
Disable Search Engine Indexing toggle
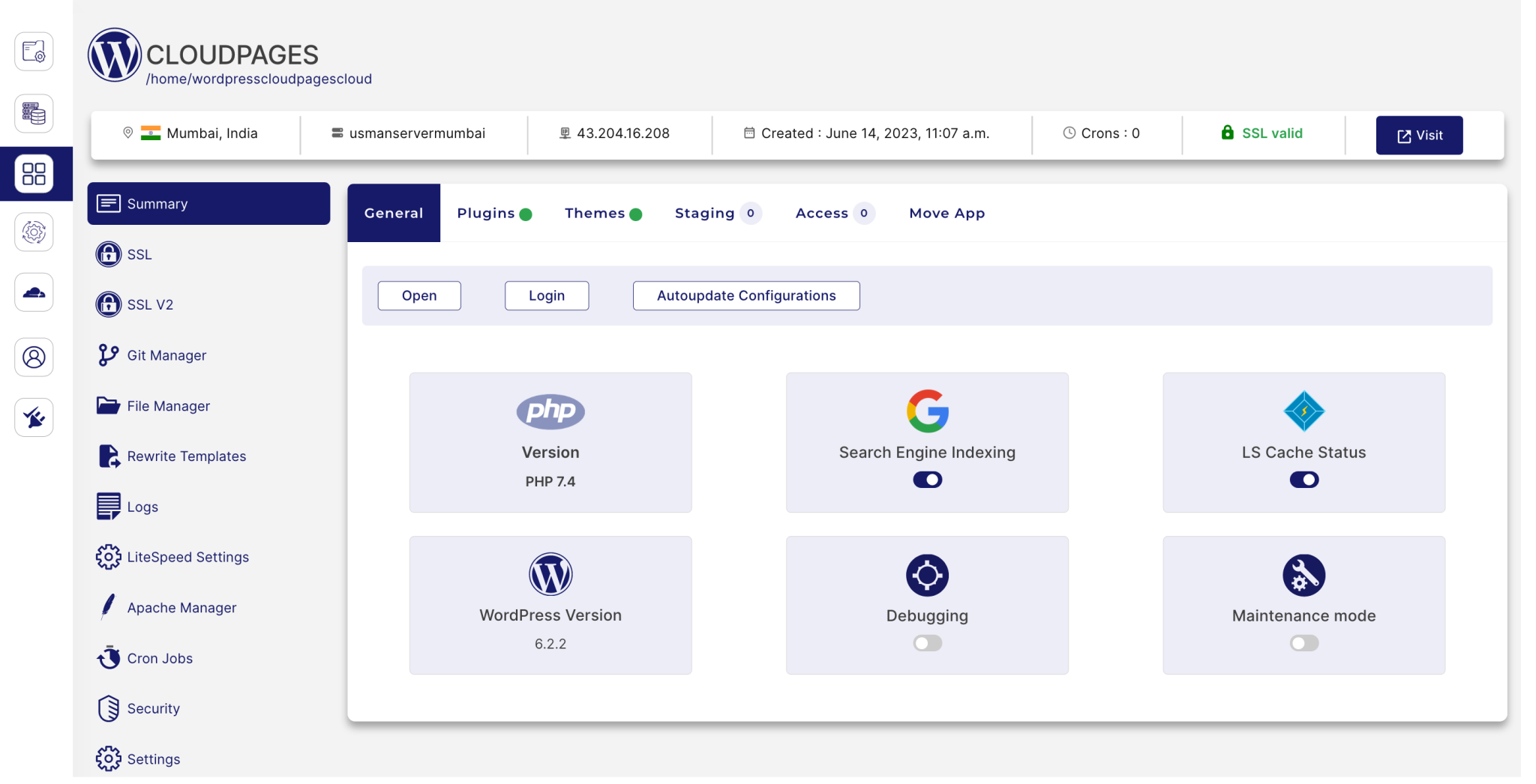coord(927,480)
